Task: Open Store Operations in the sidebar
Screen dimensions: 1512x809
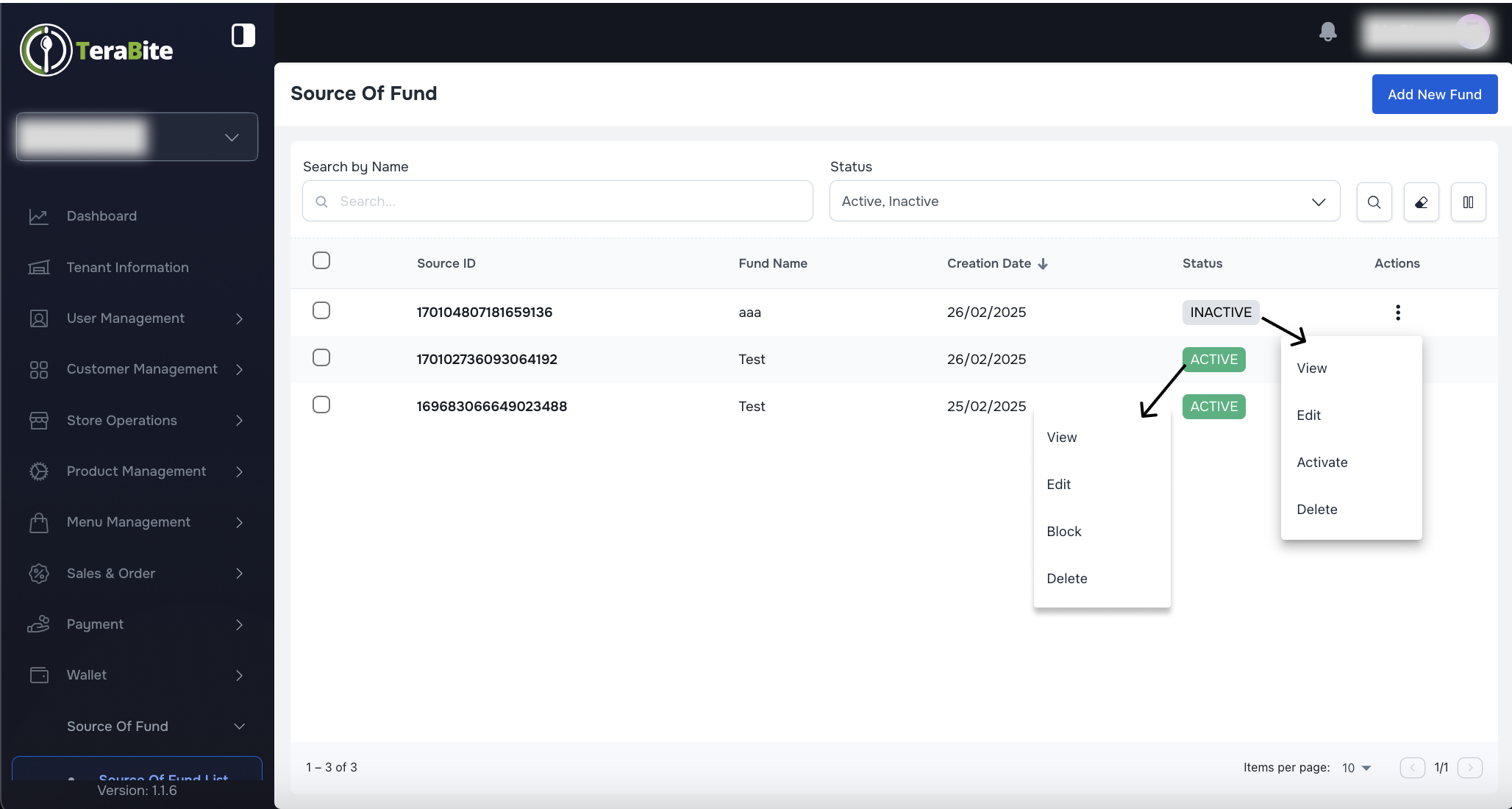Action: [121, 420]
